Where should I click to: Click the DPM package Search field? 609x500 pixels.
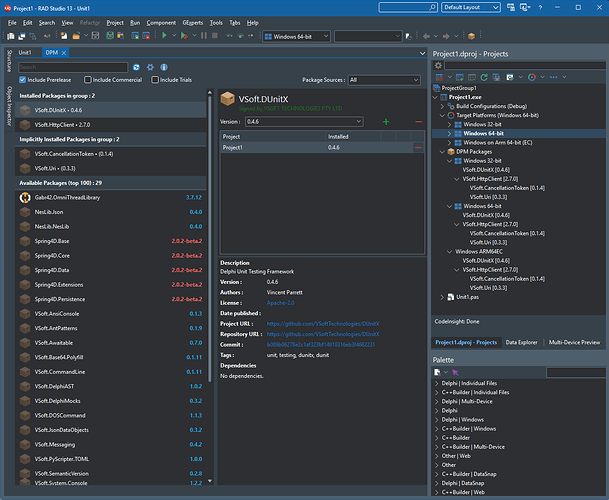tap(73, 67)
